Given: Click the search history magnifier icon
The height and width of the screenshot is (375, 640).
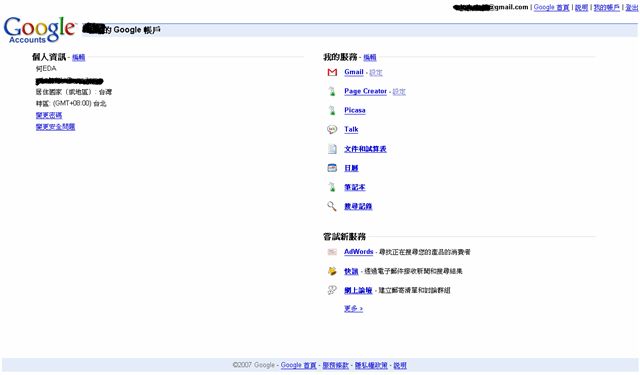Looking at the screenshot, I should pyautogui.click(x=332, y=206).
